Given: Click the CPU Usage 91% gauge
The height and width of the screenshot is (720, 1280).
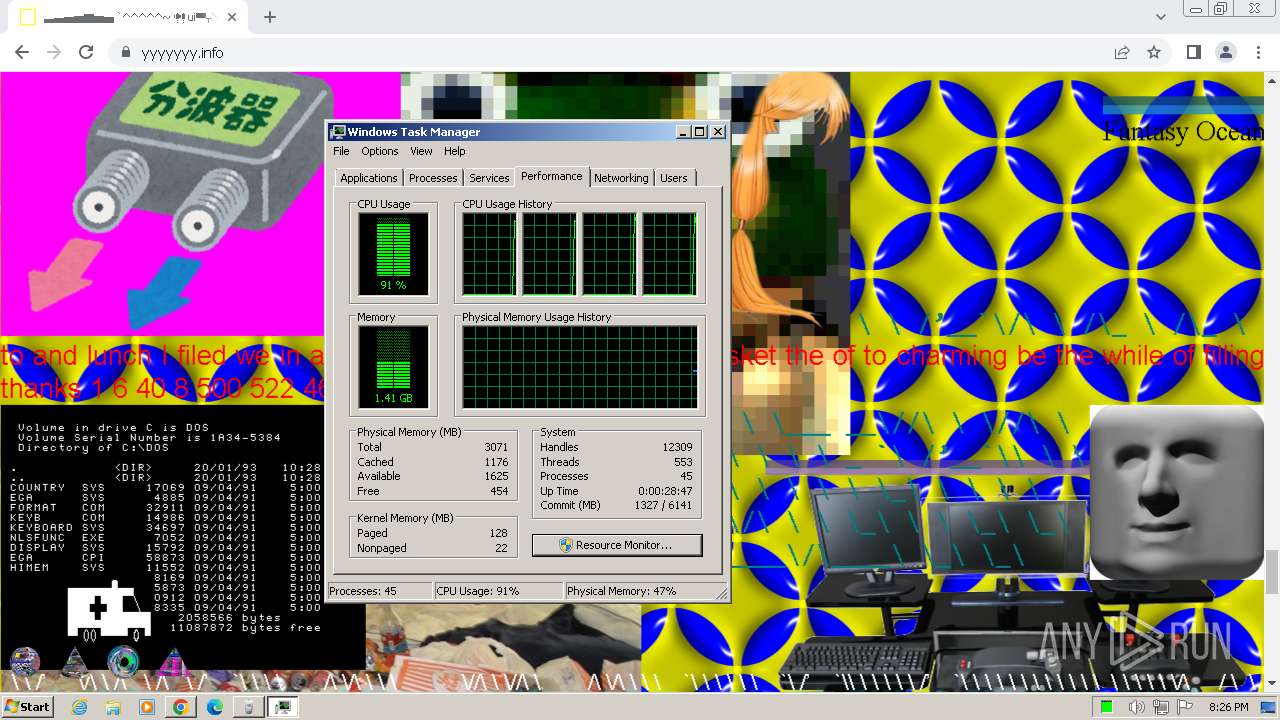Looking at the screenshot, I should [393, 254].
